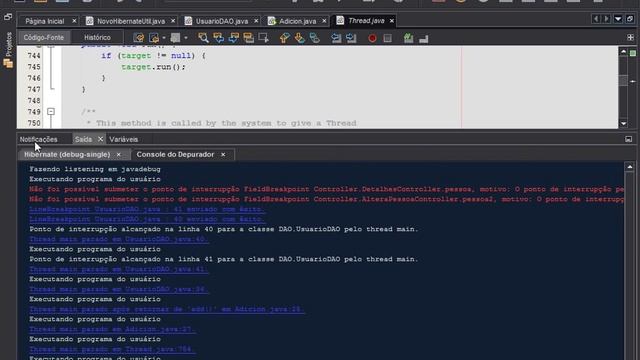Open Variáveis tab
Viewport: 640px width, 360px height.
coord(124,139)
